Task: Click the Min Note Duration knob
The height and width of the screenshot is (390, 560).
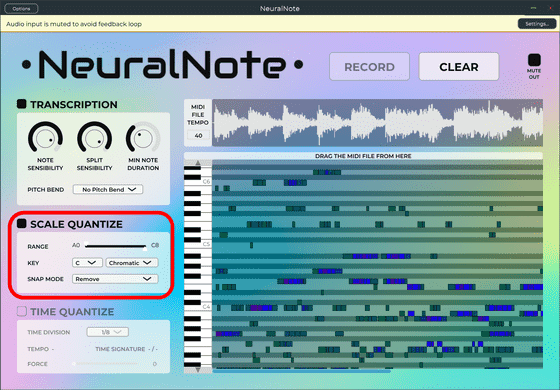Action: tap(143, 138)
